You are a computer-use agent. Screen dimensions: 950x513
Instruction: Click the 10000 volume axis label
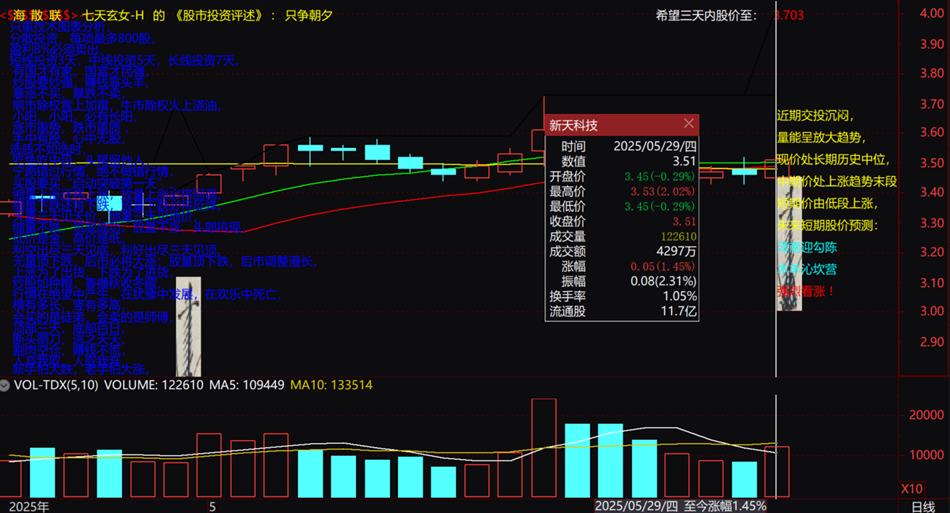926,455
